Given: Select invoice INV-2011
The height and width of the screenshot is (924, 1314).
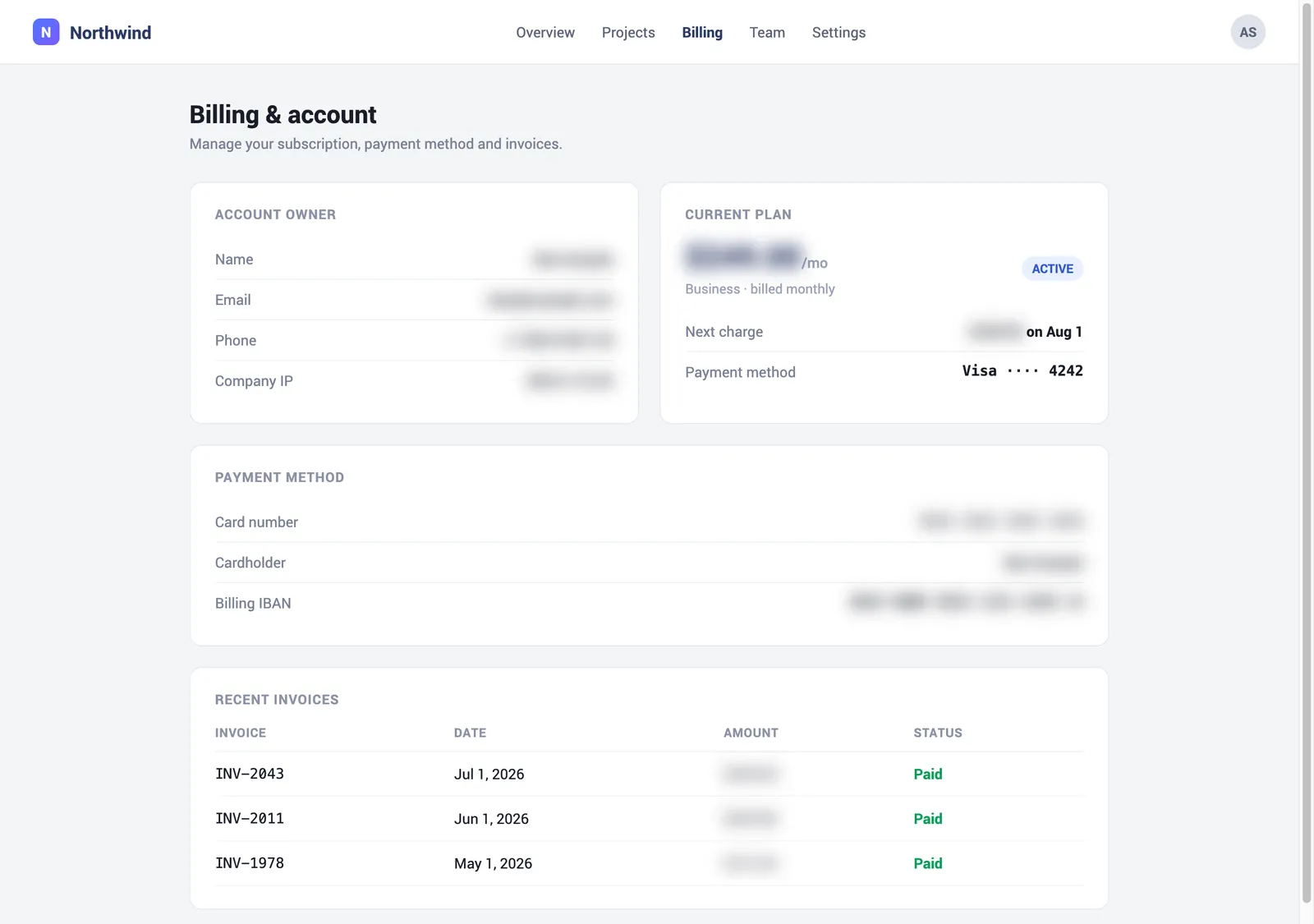Looking at the screenshot, I should click(x=250, y=819).
